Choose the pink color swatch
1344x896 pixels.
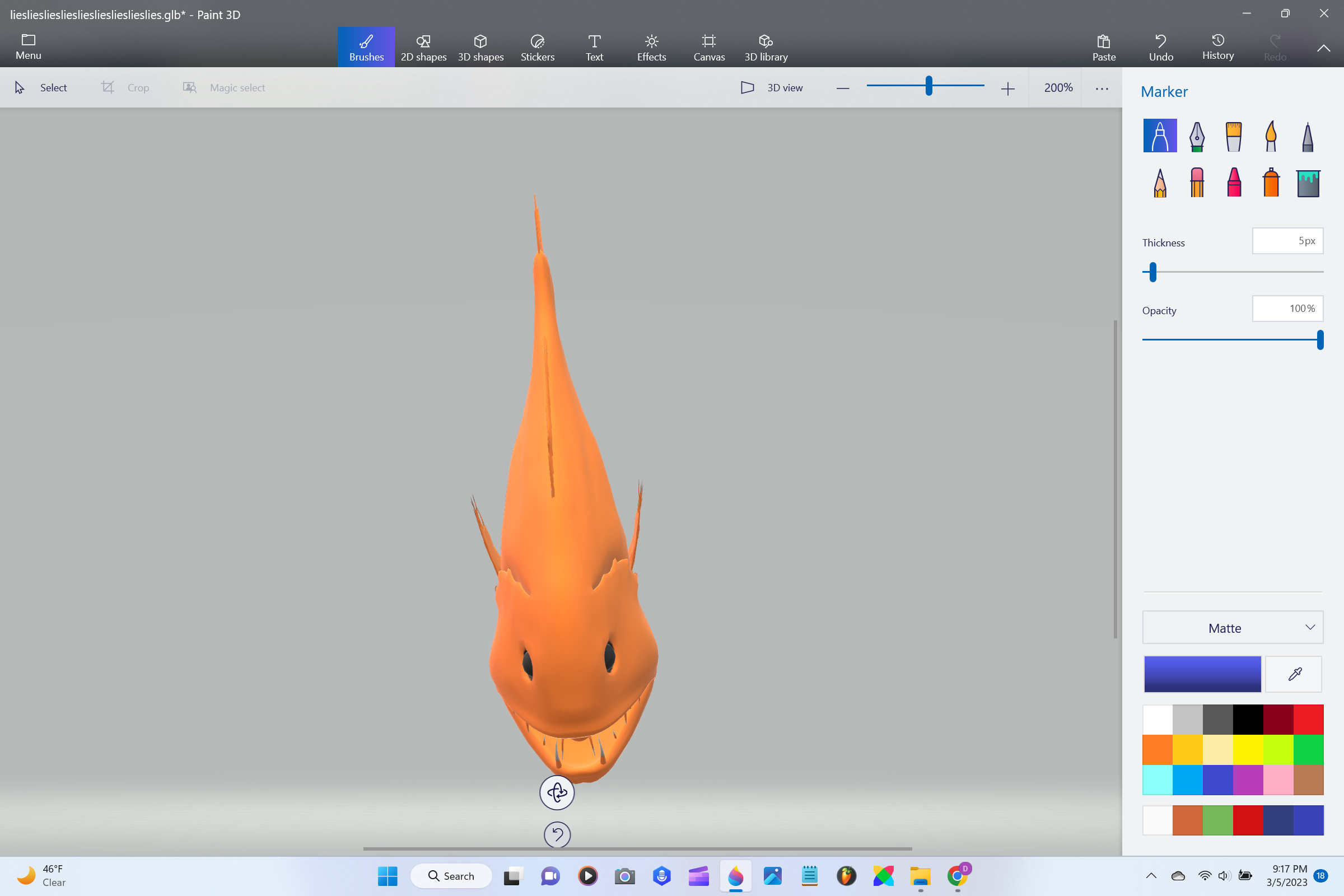click(x=1278, y=780)
